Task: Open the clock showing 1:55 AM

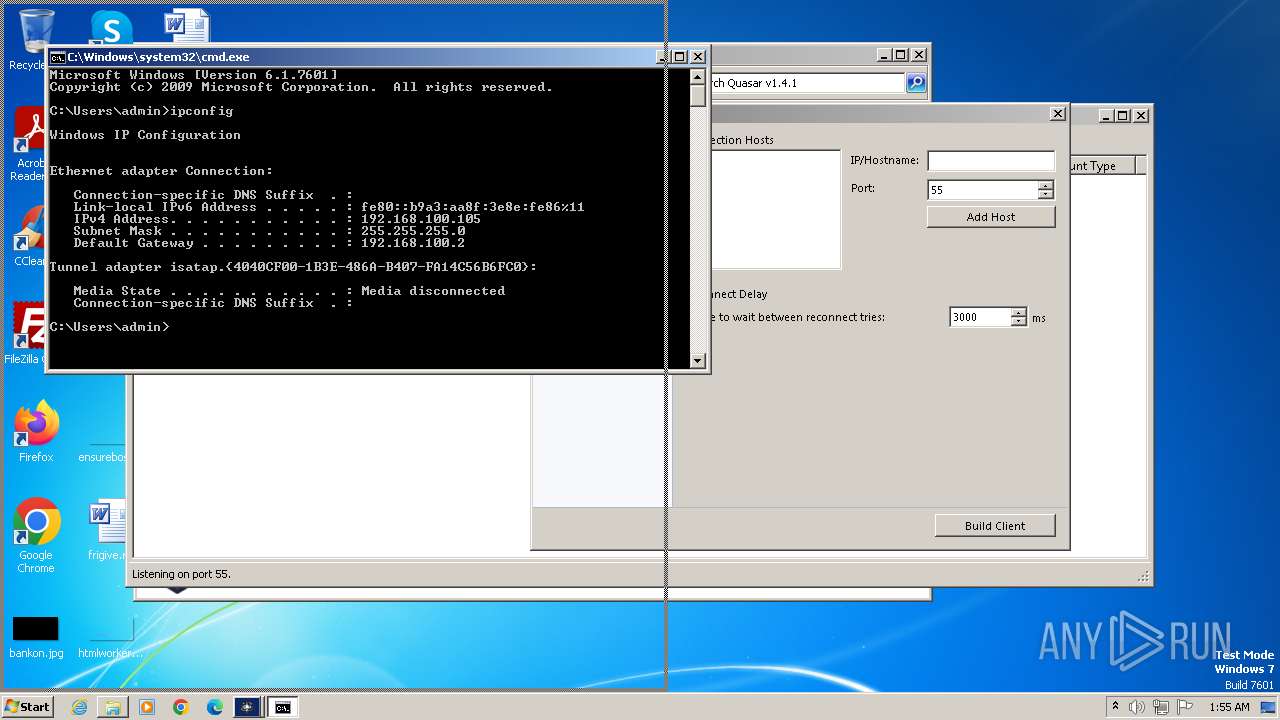Action: point(1229,707)
